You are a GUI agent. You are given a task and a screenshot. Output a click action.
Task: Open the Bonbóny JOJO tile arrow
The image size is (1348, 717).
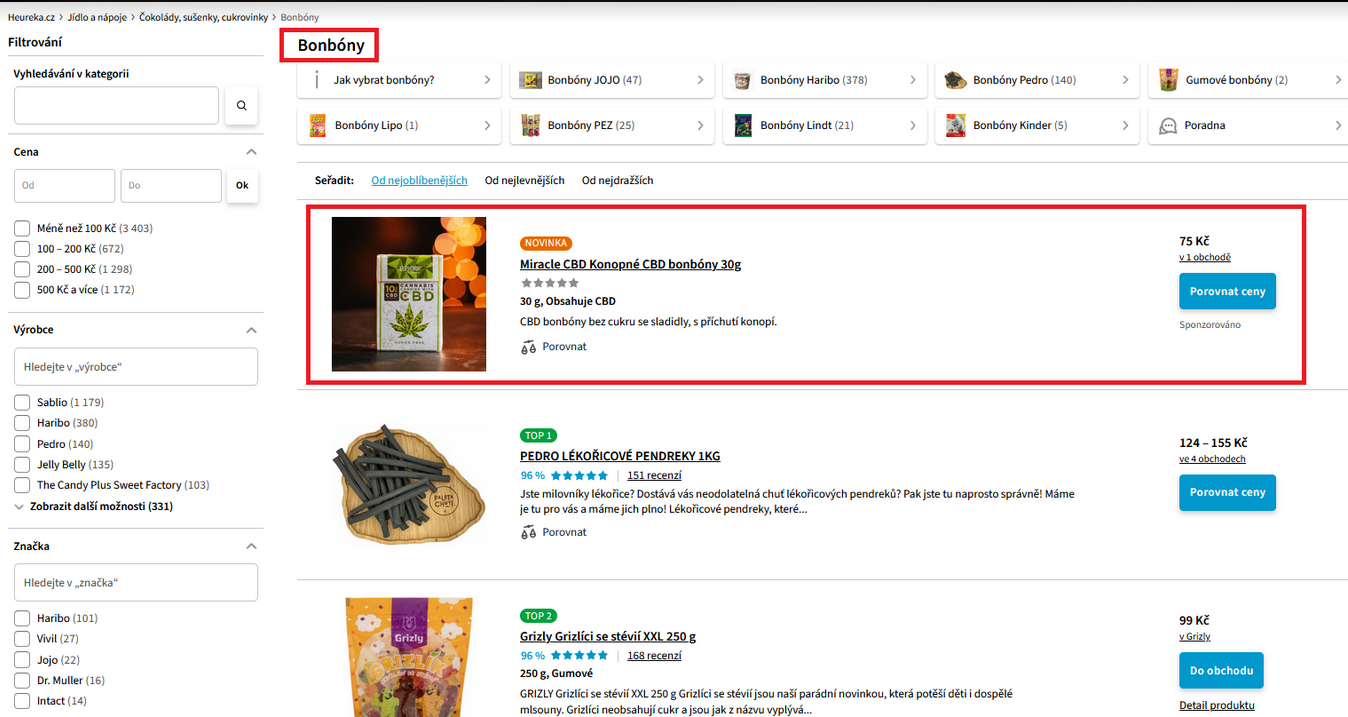tap(700, 80)
